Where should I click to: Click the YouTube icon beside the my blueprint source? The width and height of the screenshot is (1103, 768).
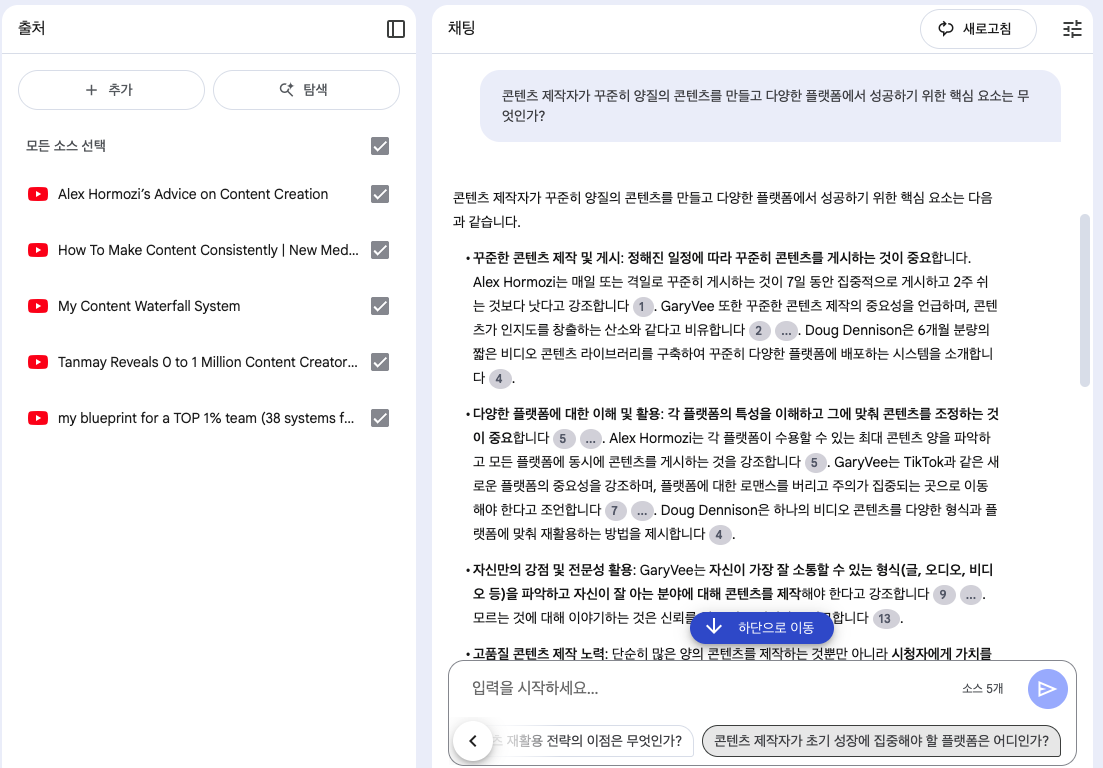pyautogui.click(x=38, y=418)
